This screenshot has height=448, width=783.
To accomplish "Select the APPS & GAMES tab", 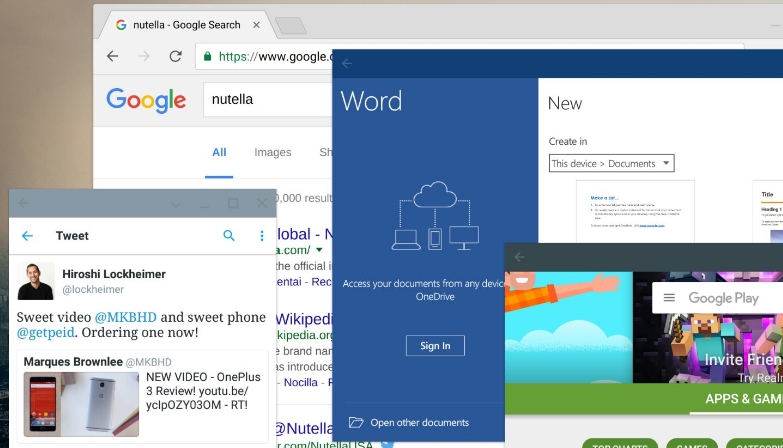I will [x=744, y=399].
